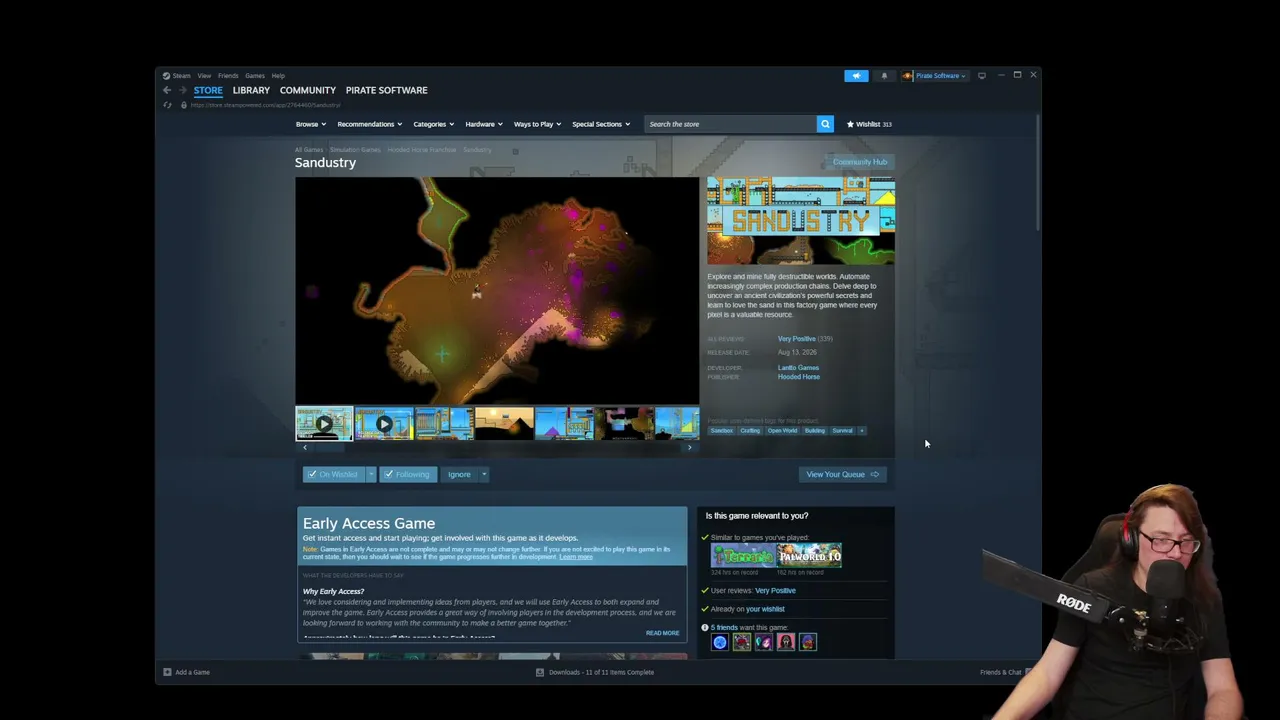Click READ MORE in Early Access box

pyautogui.click(x=662, y=633)
